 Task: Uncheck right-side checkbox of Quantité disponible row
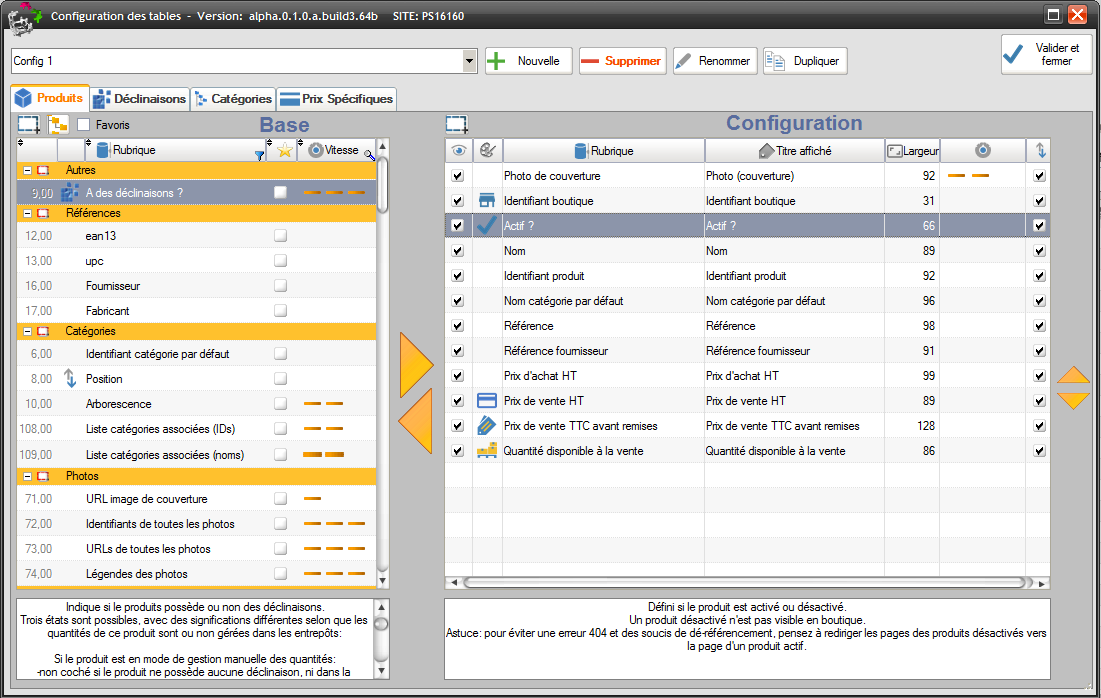pos(1039,451)
